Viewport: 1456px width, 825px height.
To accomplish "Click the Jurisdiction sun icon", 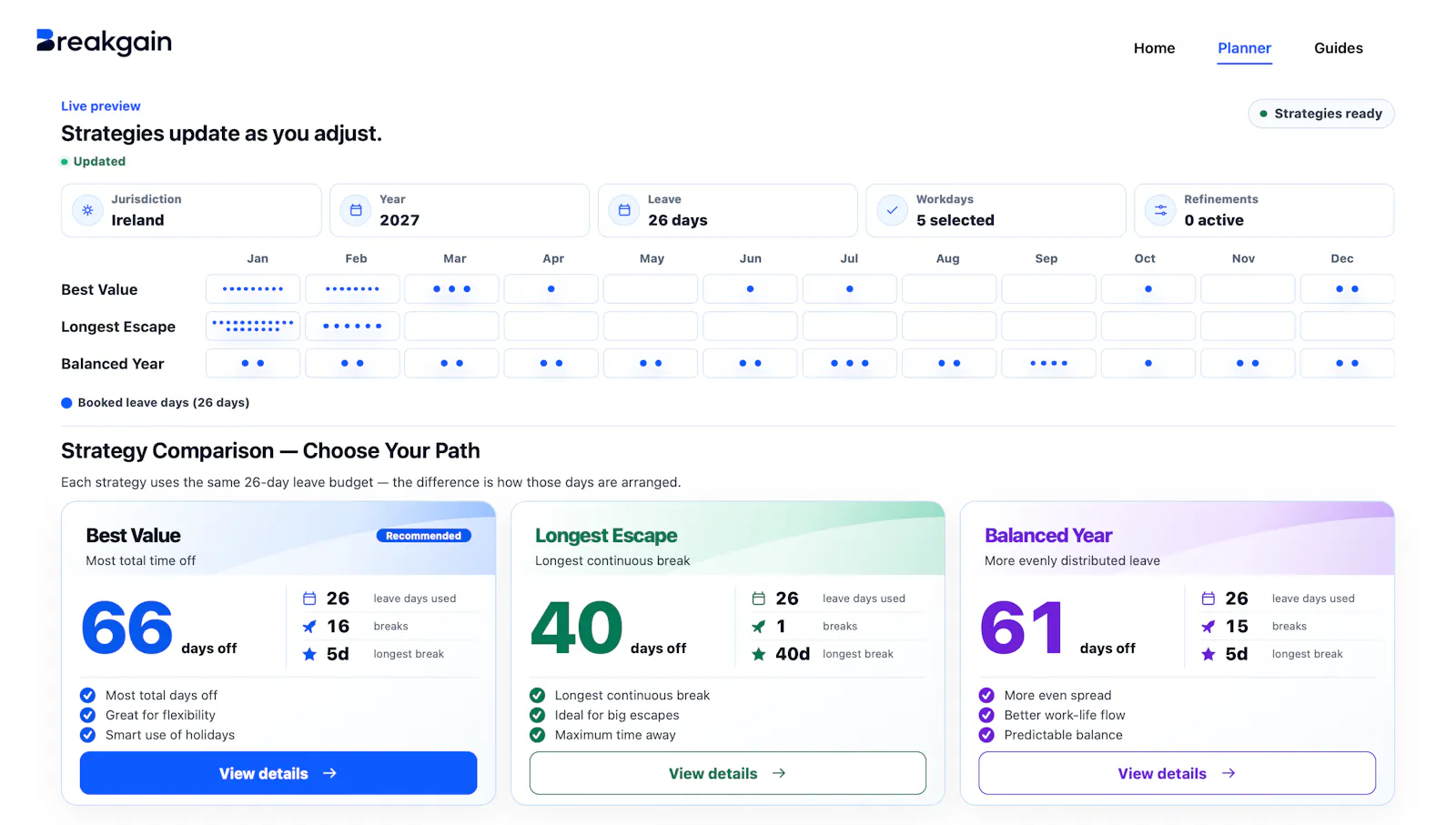I will pos(87,210).
